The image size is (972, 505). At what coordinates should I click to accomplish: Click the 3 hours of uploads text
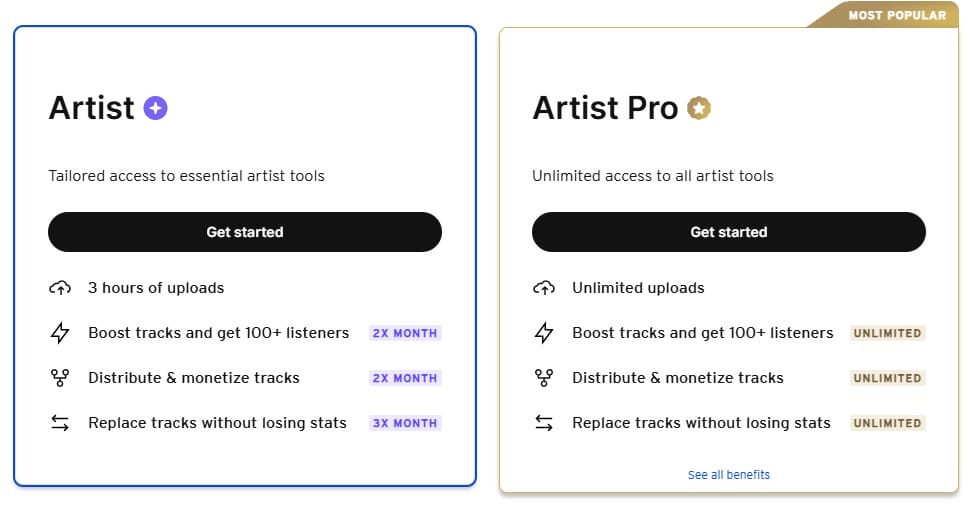pos(156,288)
